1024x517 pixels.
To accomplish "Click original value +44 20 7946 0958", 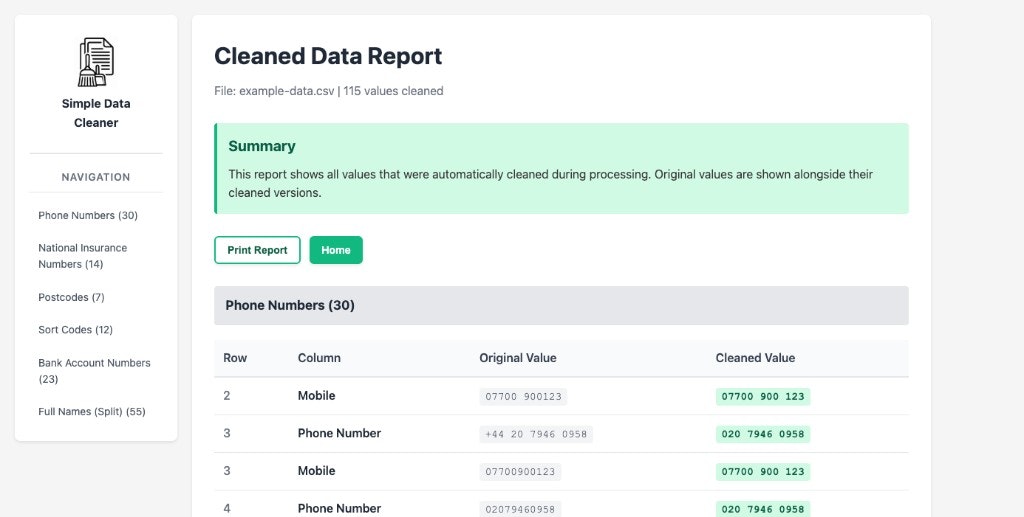I will point(535,434).
